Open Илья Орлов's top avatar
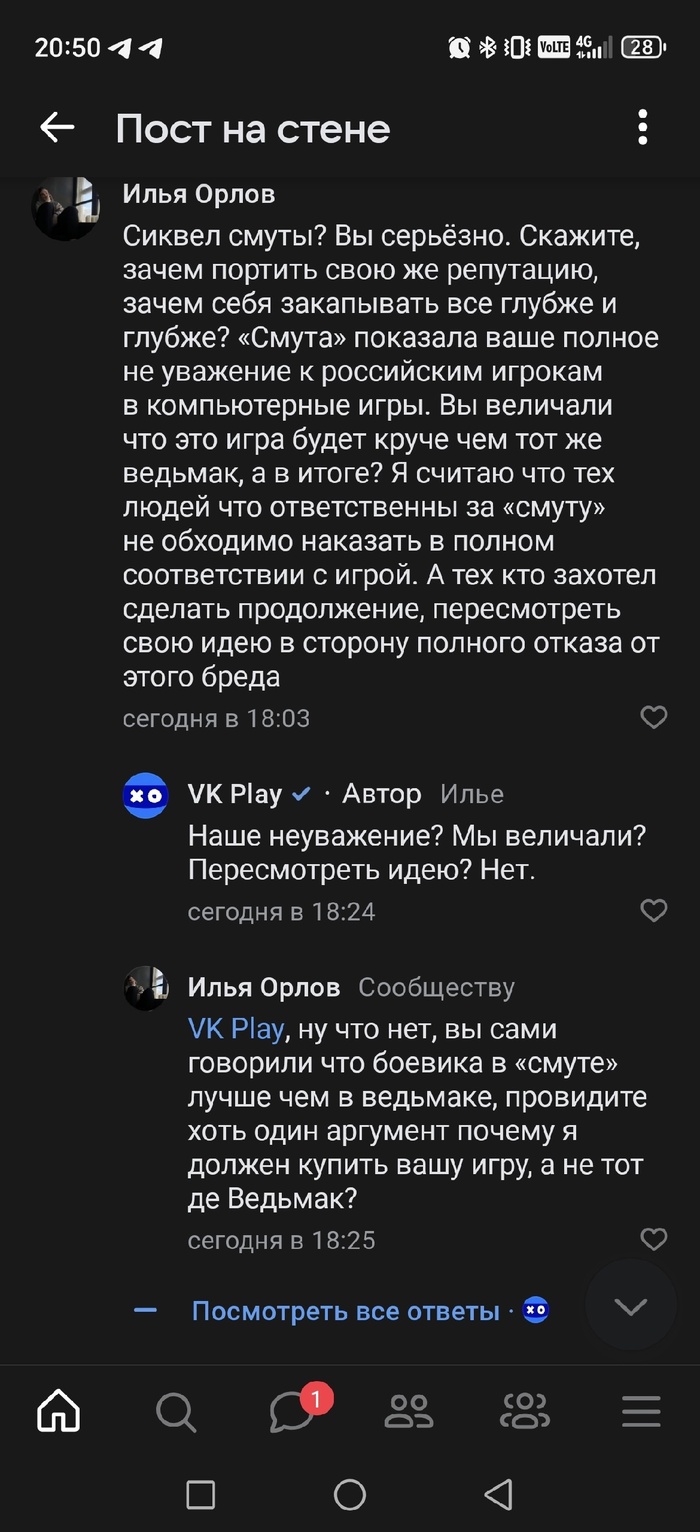Image resolution: width=700 pixels, height=1532 pixels. [x=66, y=209]
